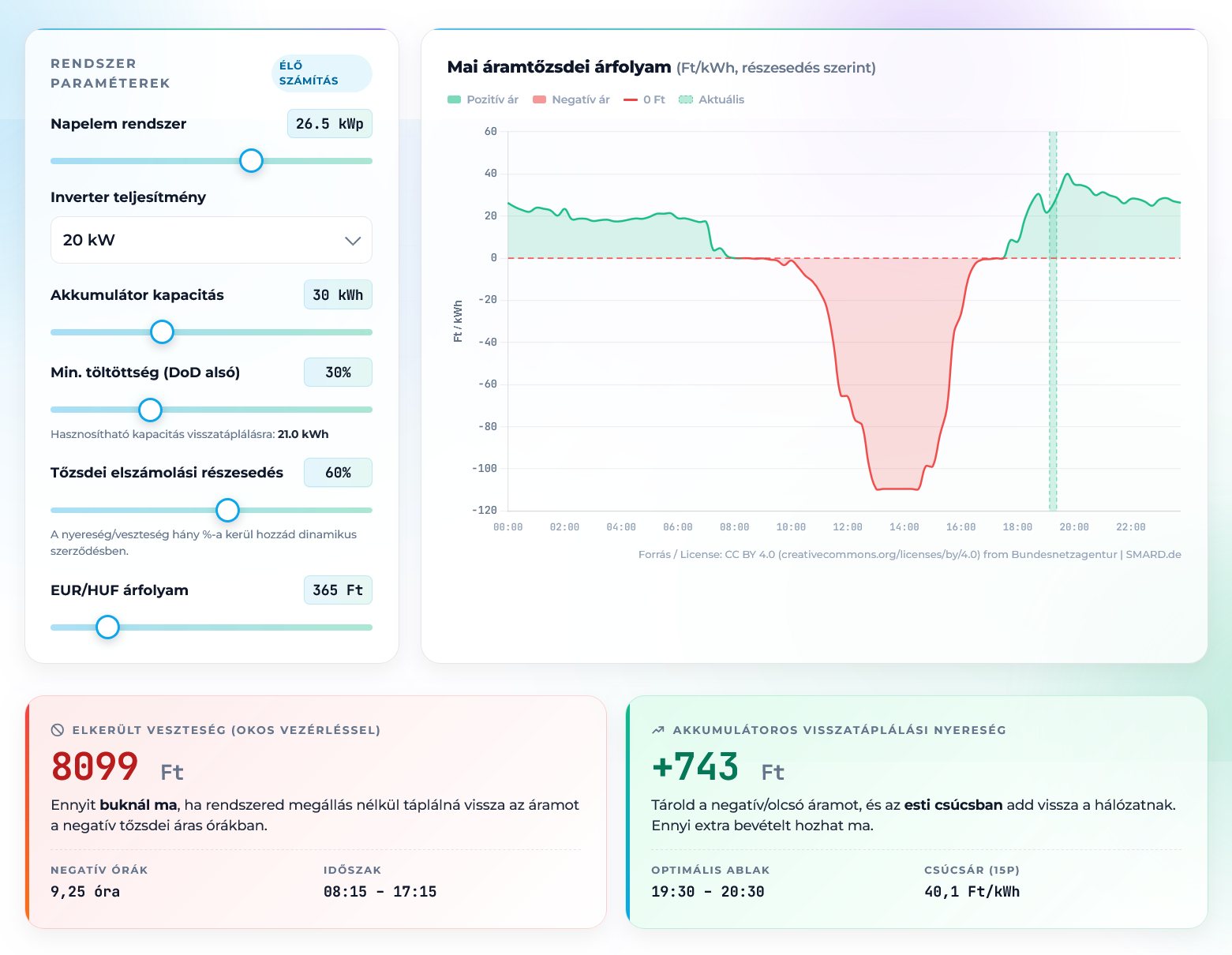Image resolution: width=1232 pixels, height=955 pixels.
Task: Click the Akkumulátor kapacitás slider handle
Action: 162,332
